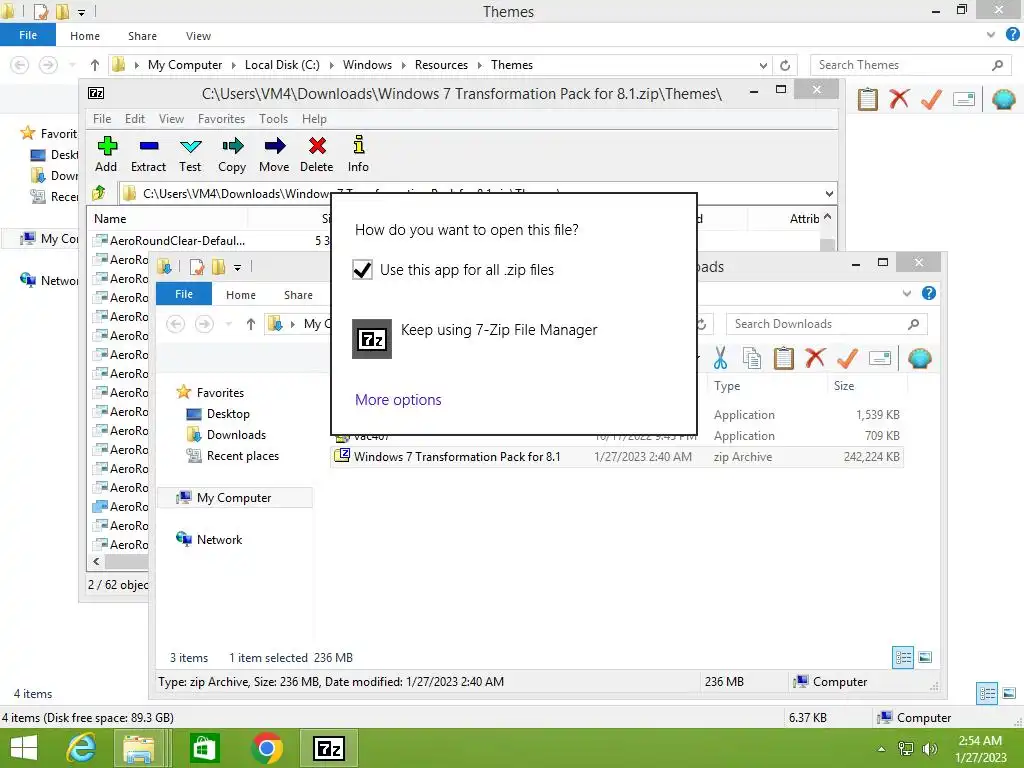Click the 7-Zip up-folder icon beside address bar

click(99, 193)
